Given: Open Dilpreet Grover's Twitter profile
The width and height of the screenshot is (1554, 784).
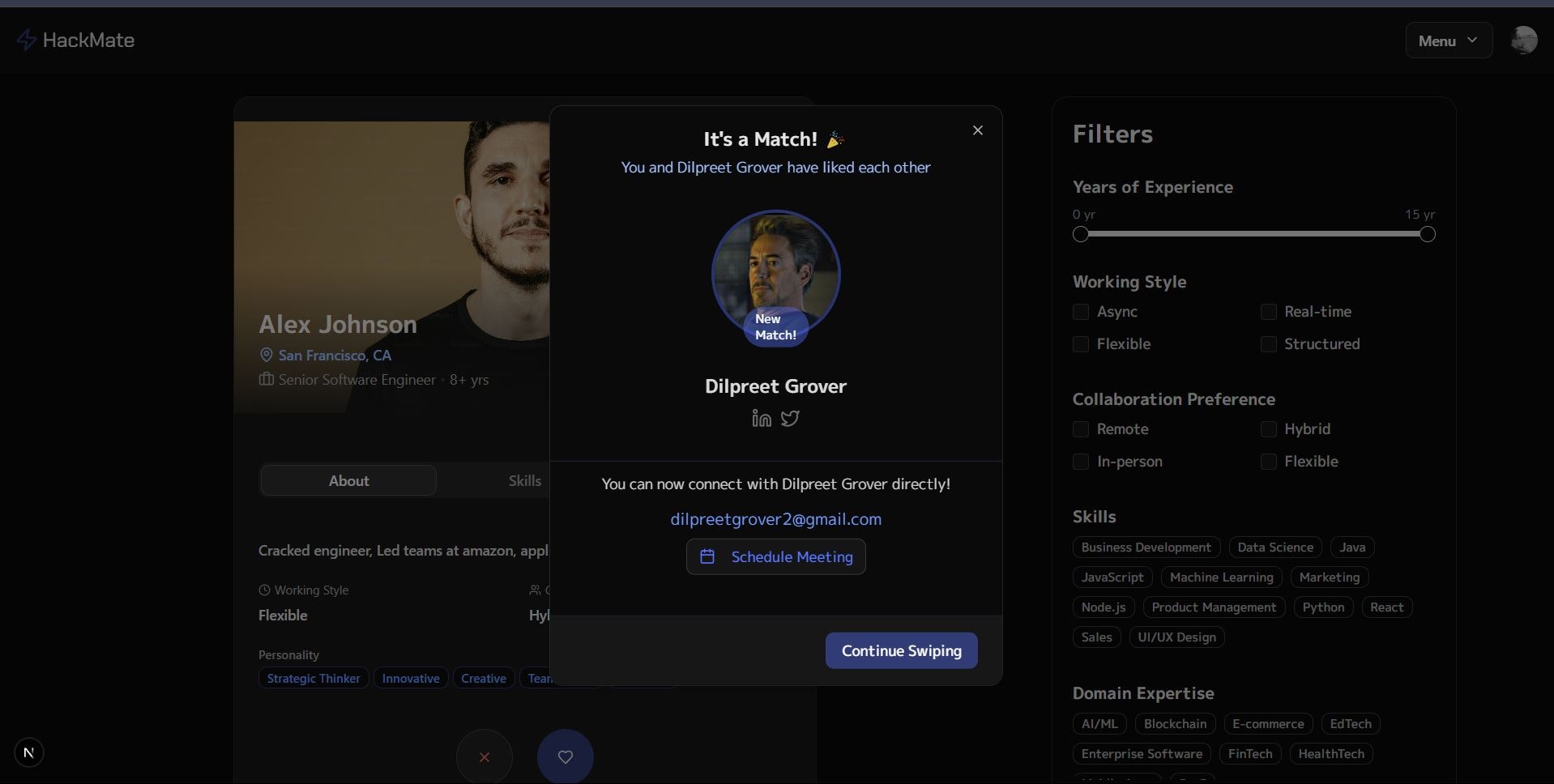Looking at the screenshot, I should coord(790,420).
